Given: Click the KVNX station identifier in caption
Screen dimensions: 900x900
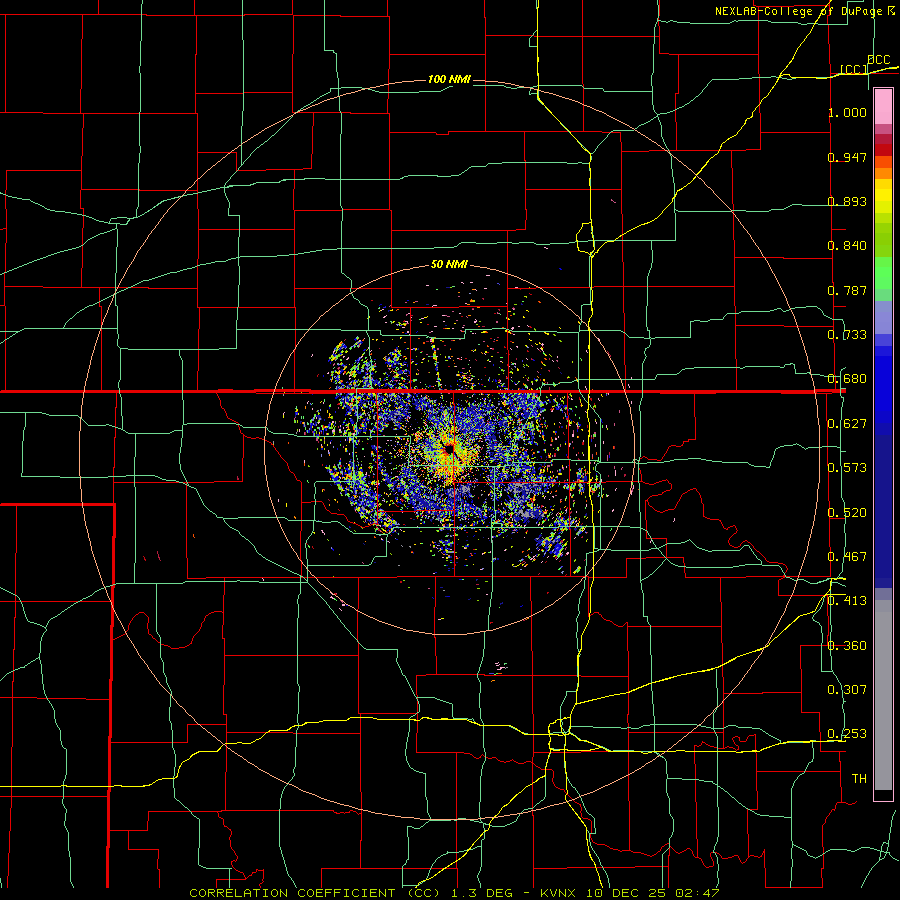Looking at the screenshot, I should [x=557, y=893].
